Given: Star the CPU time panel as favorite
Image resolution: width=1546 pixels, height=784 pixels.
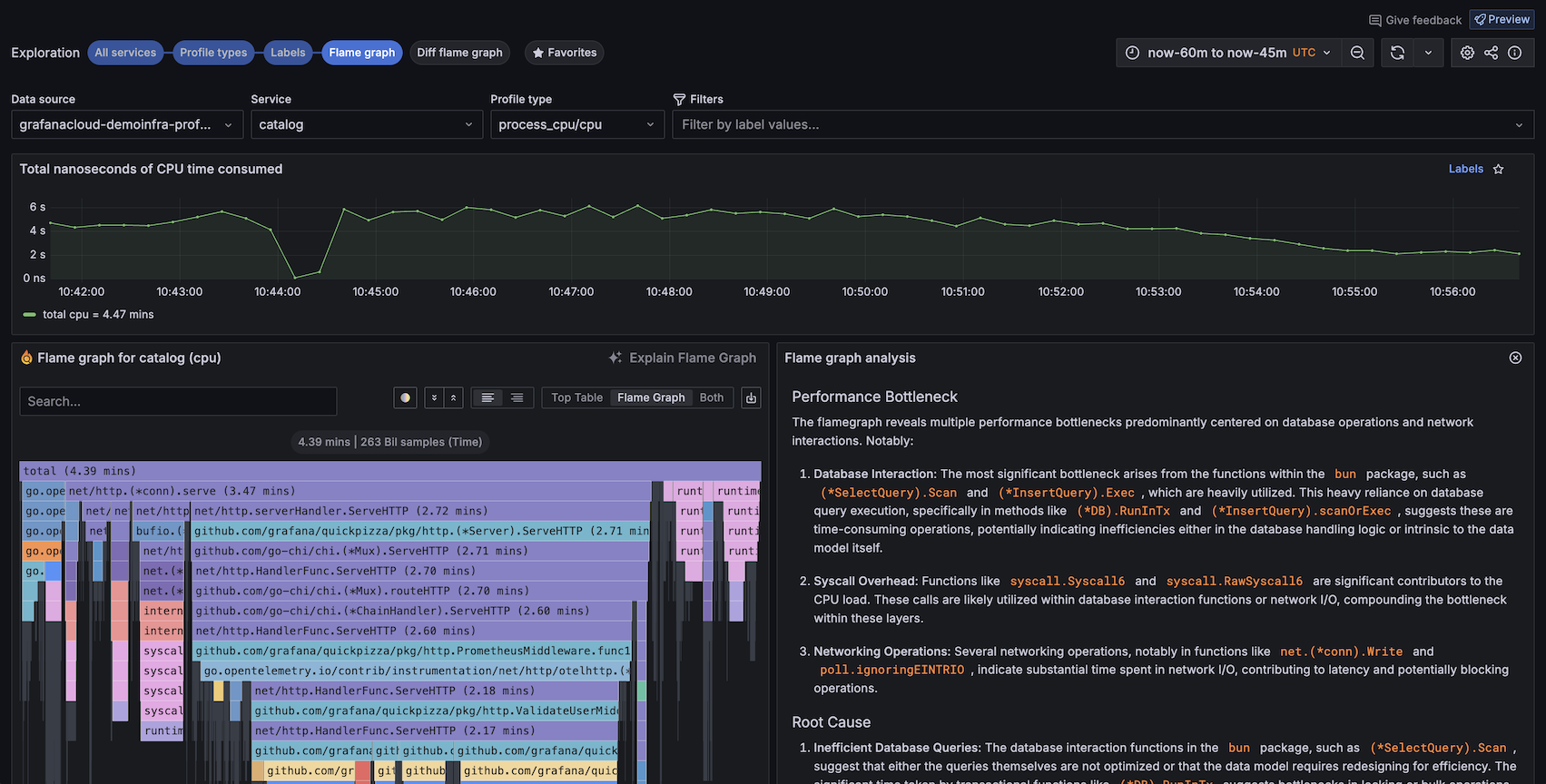Looking at the screenshot, I should 1499,169.
